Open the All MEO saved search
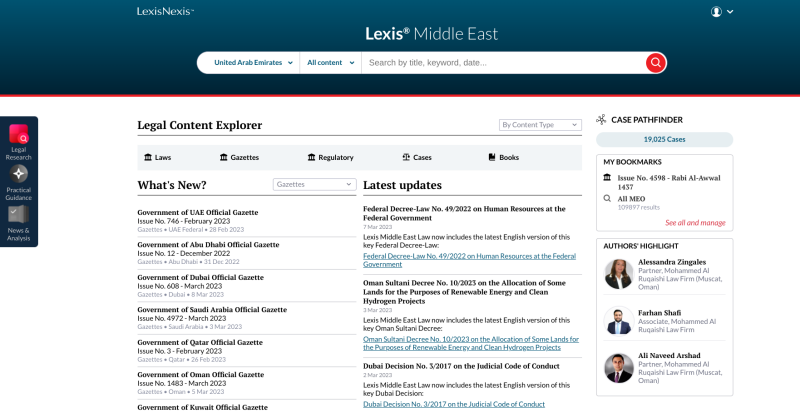800x413 pixels. coord(631,199)
